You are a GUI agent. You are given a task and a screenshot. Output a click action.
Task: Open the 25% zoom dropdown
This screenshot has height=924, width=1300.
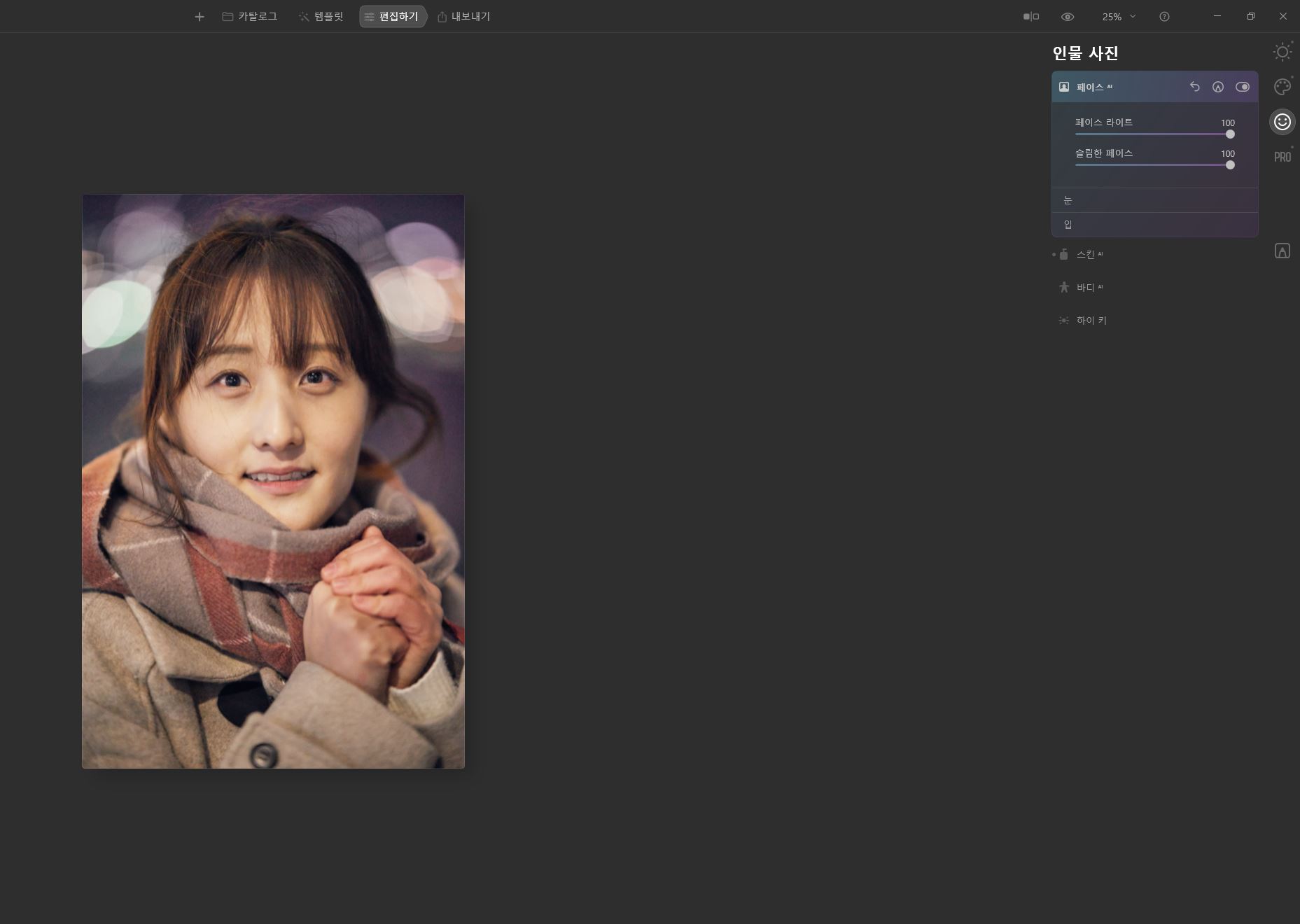point(1119,17)
